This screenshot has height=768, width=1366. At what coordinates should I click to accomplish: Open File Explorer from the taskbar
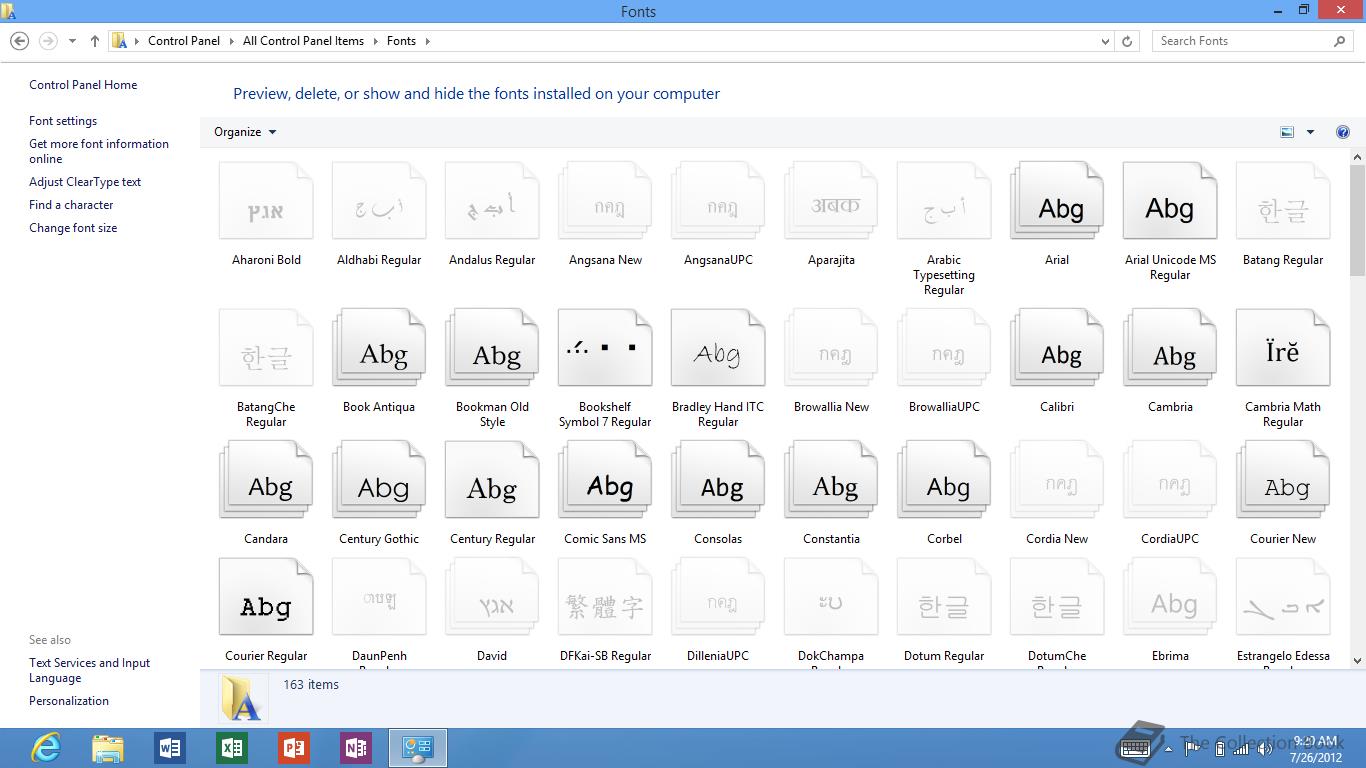pos(108,748)
